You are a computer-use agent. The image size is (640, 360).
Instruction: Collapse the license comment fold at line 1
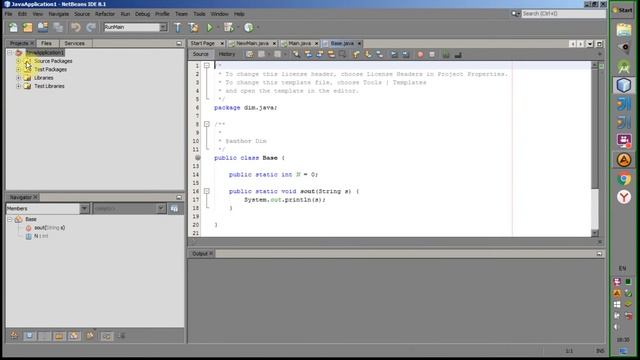tap(207, 65)
